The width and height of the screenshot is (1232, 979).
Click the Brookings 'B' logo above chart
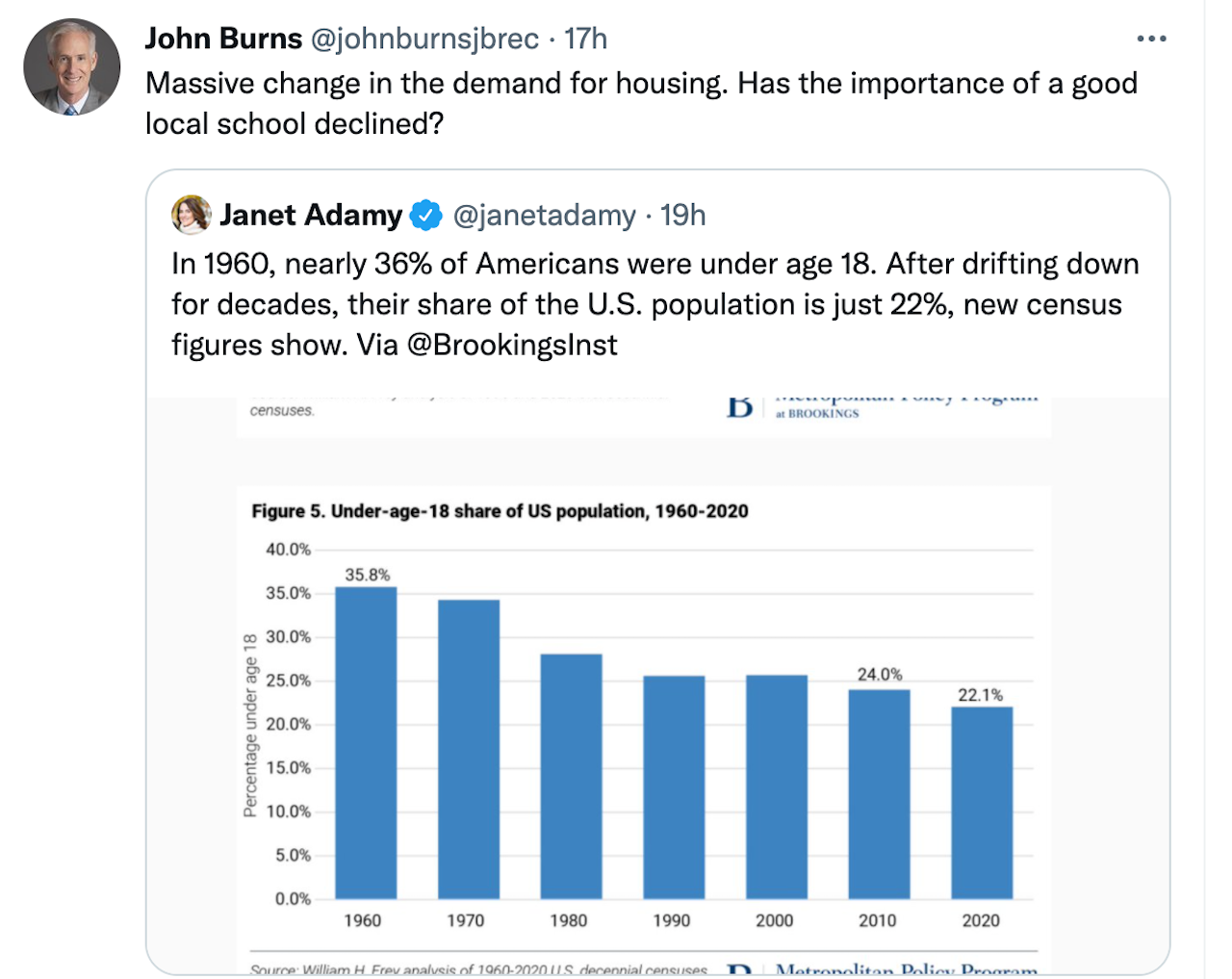(740, 408)
